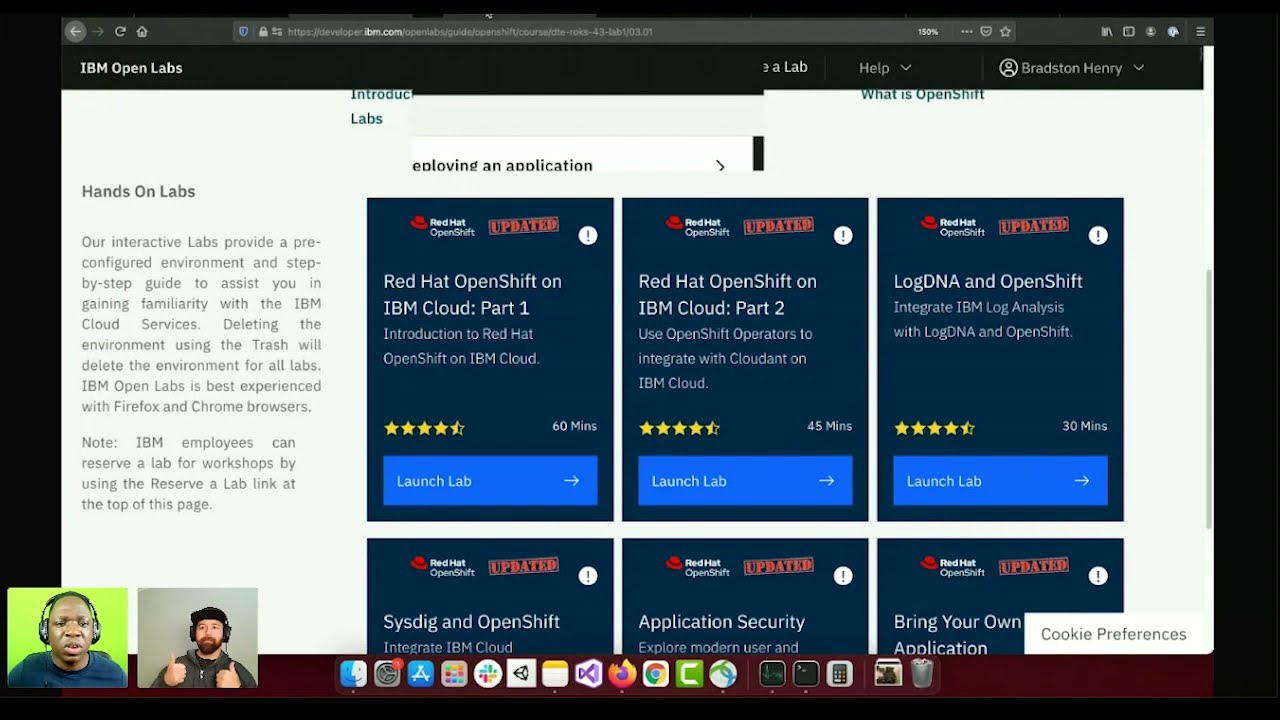
Task: Show info for Application Security lab
Action: (x=843, y=576)
